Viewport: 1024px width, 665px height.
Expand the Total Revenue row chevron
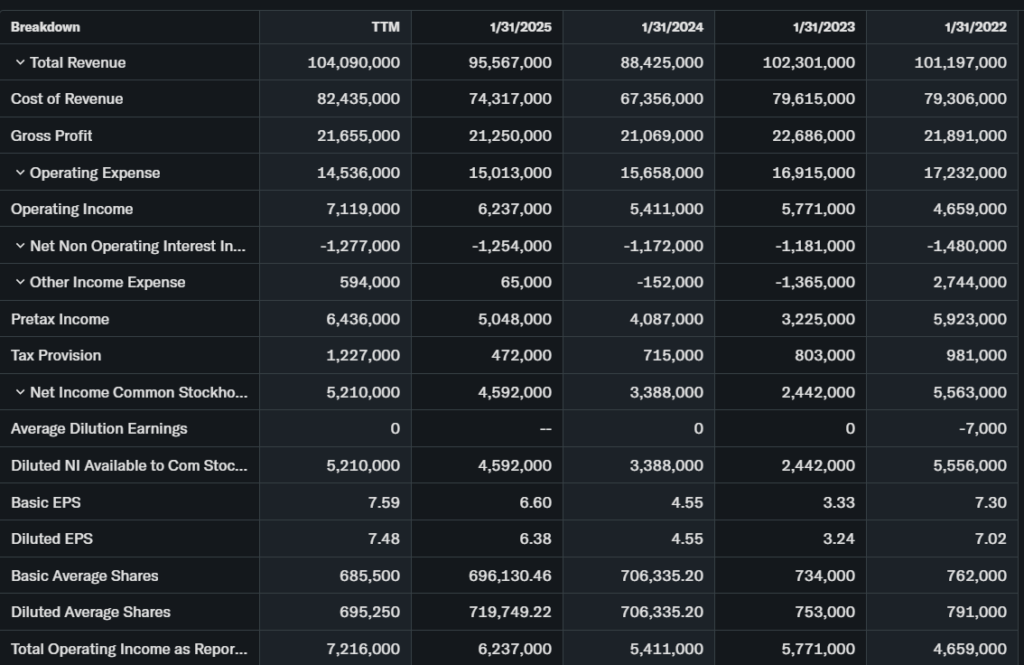point(20,63)
